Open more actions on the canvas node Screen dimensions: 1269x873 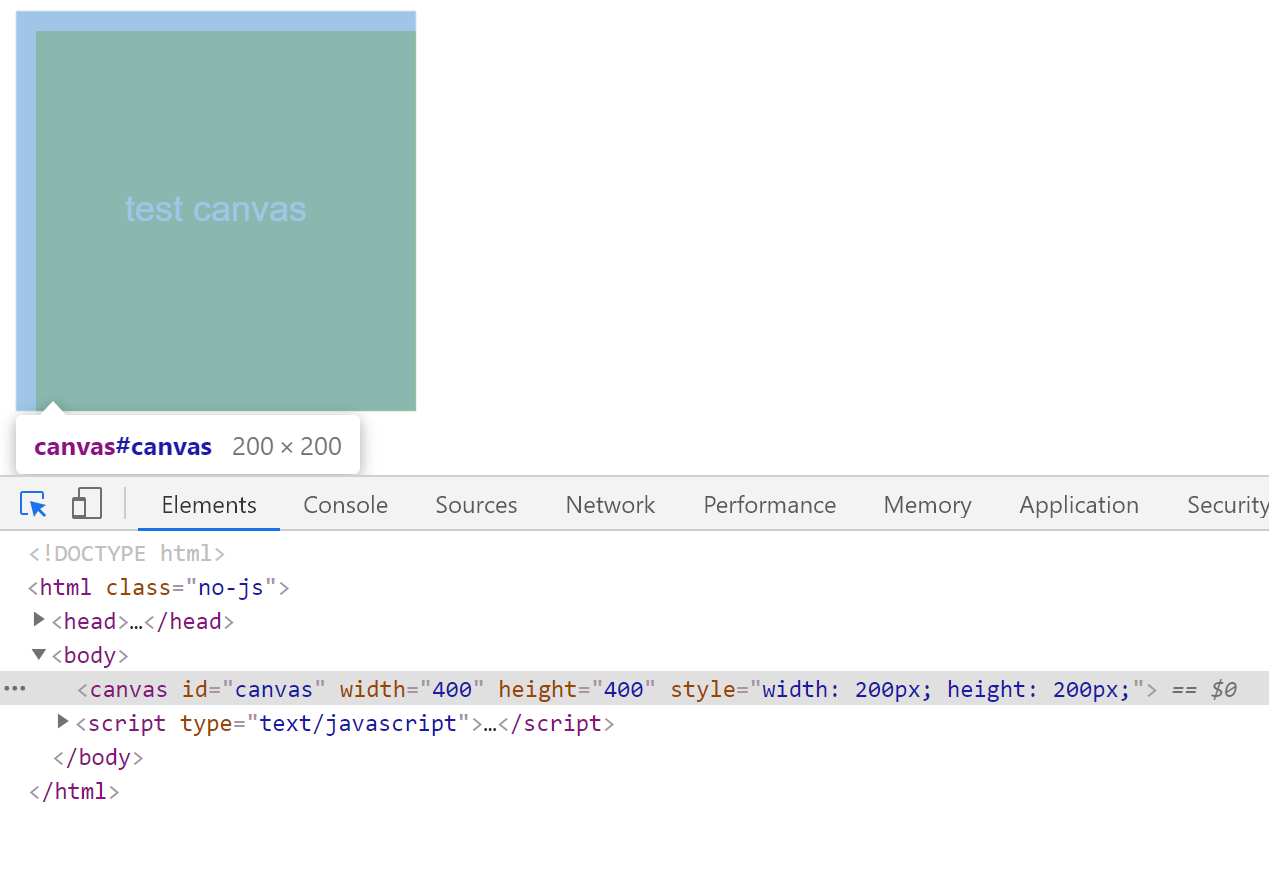coord(14,688)
